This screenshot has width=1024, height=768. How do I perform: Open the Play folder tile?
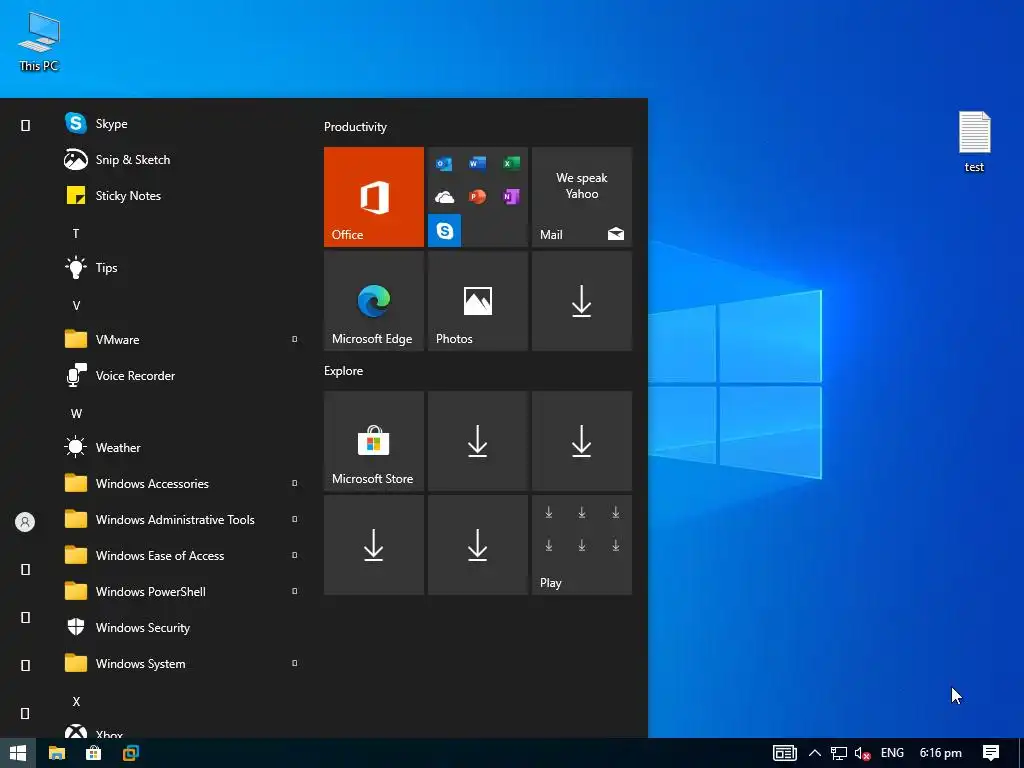582,545
